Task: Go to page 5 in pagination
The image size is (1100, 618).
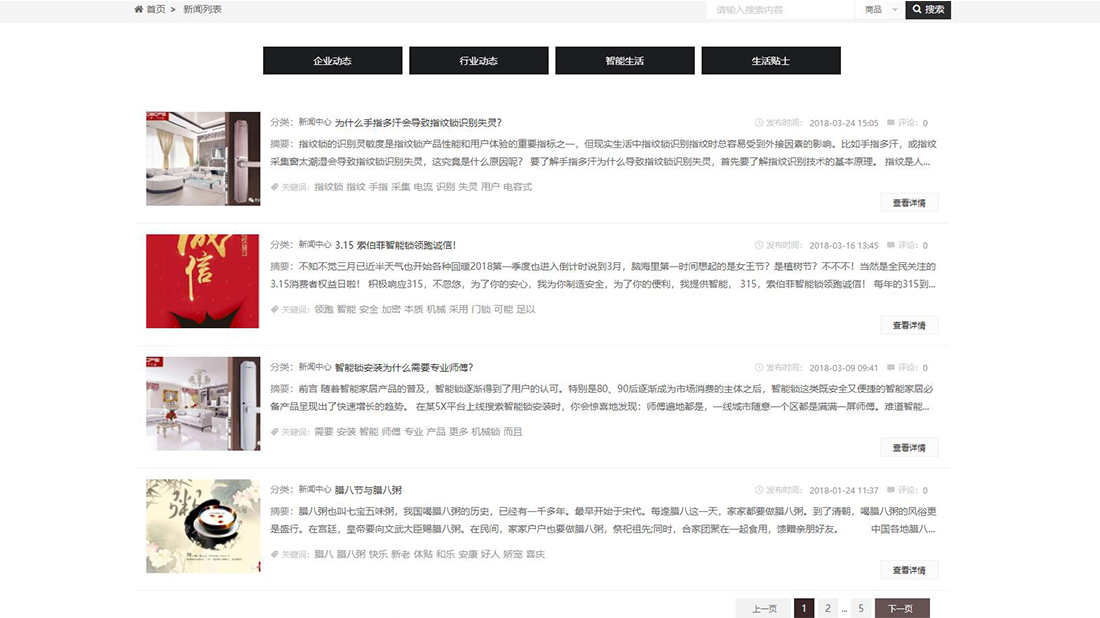Action: tap(860, 607)
